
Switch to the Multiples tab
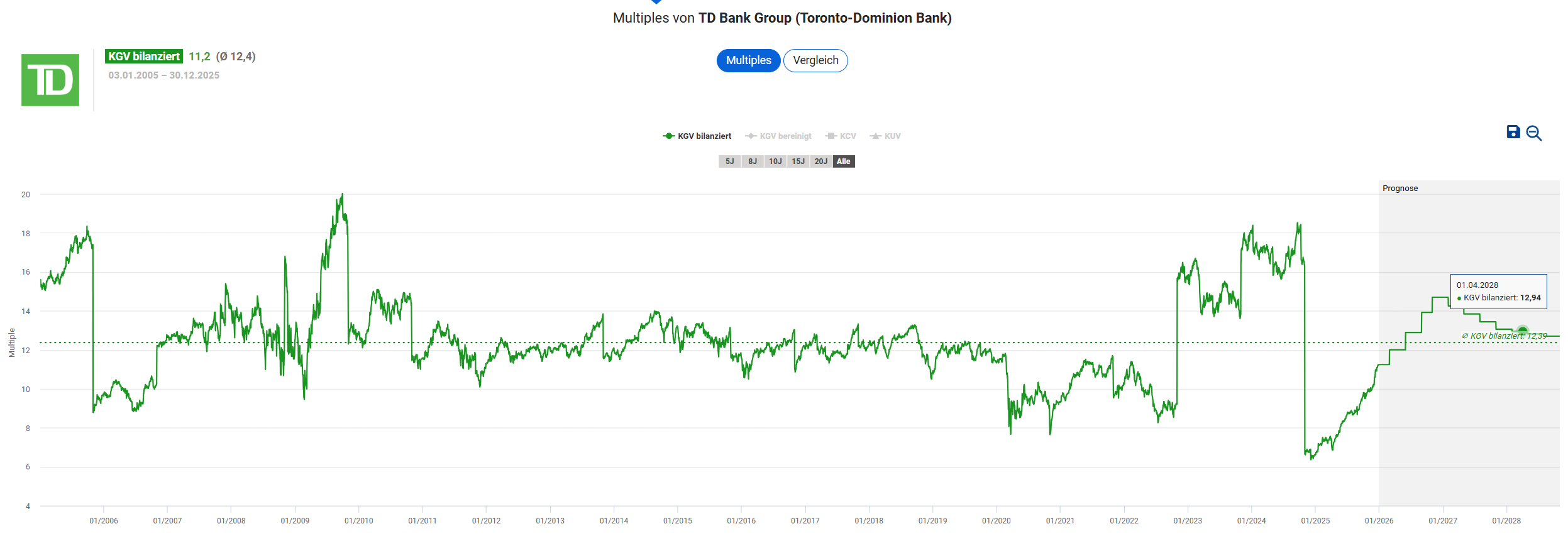[748, 60]
